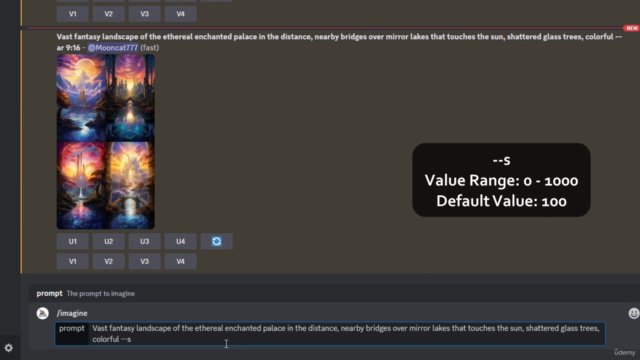This screenshot has width=640, height=360.
Task: Jump to new messages via NEW badge
Action: 631,28
